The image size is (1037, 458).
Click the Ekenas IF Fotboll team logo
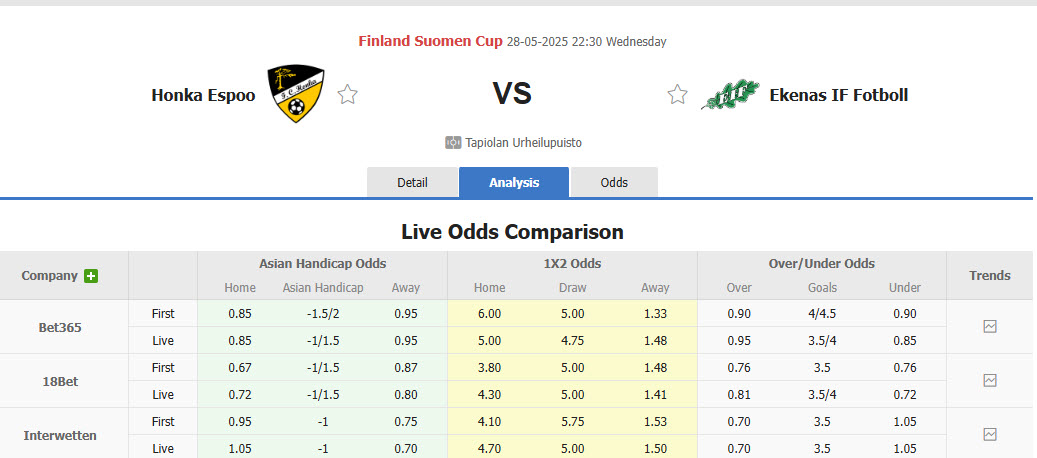730,95
